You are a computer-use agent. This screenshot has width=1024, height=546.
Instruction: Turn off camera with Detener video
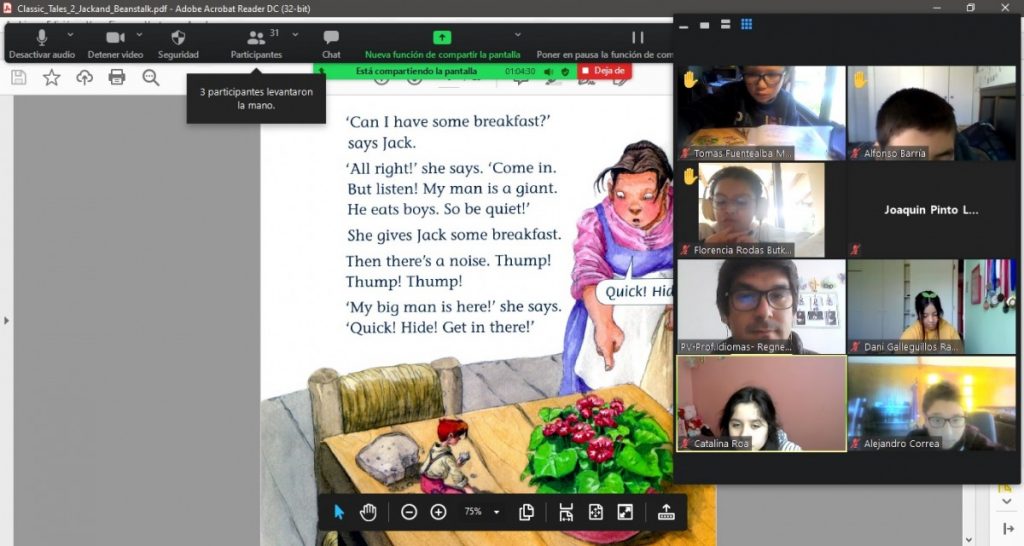click(115, 43)
